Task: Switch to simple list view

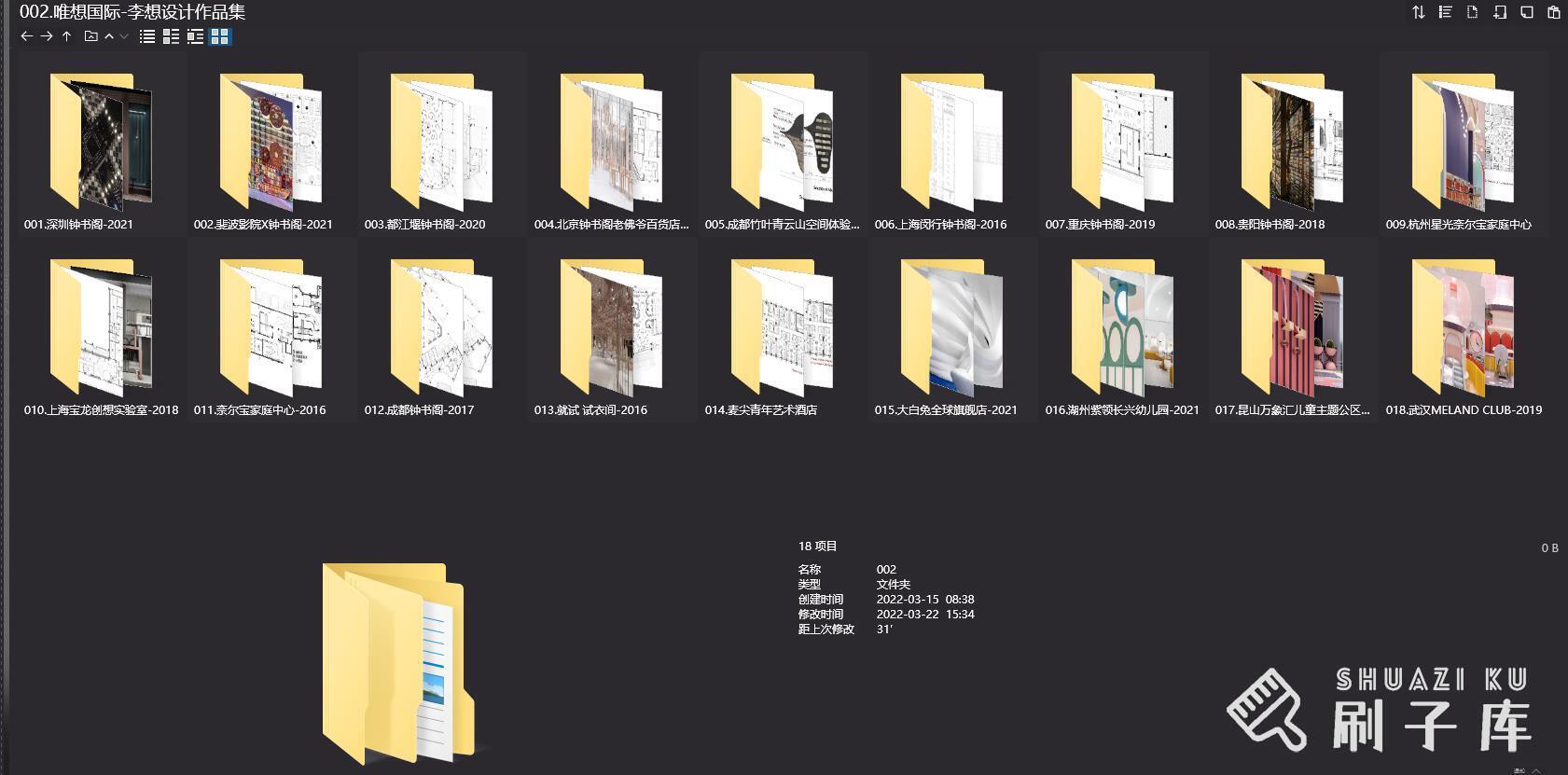Action: click(147, 36)
